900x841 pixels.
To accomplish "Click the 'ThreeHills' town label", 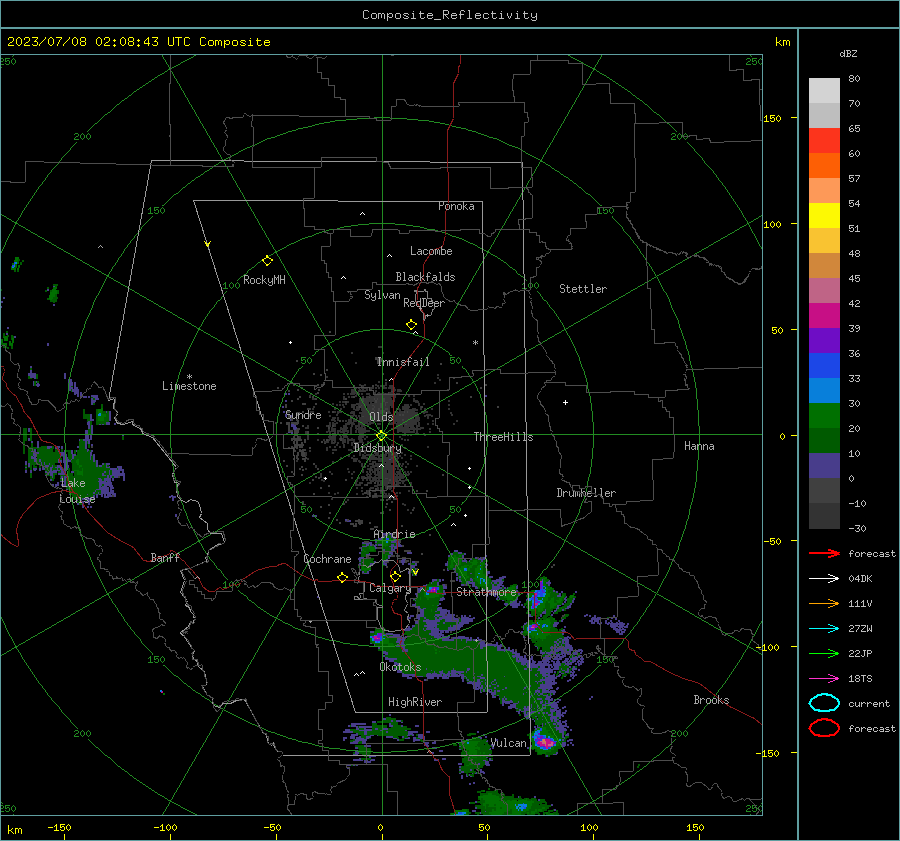I will (x=503, y=437).
